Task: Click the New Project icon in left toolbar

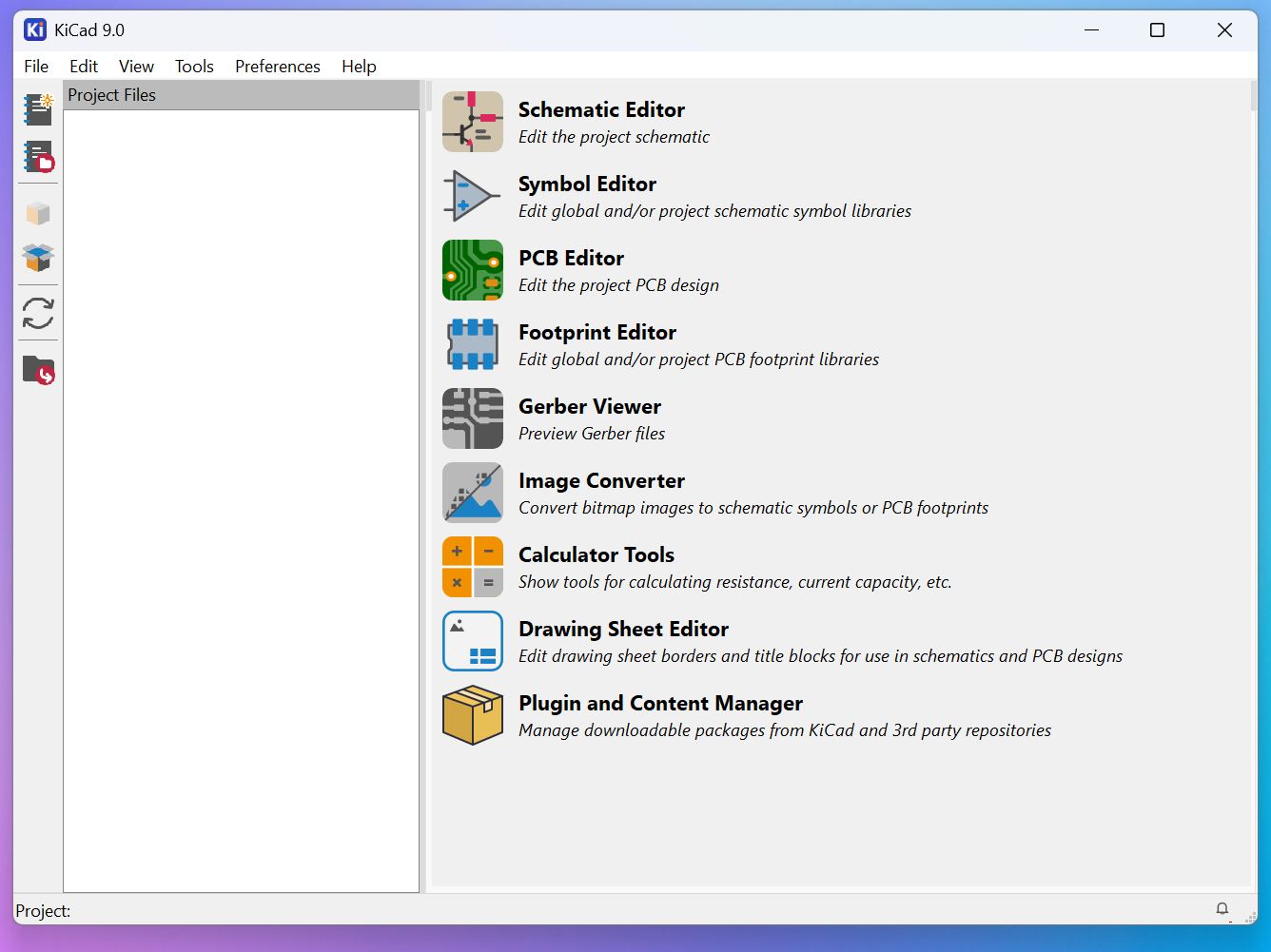Action: click(x=38, y=109)
